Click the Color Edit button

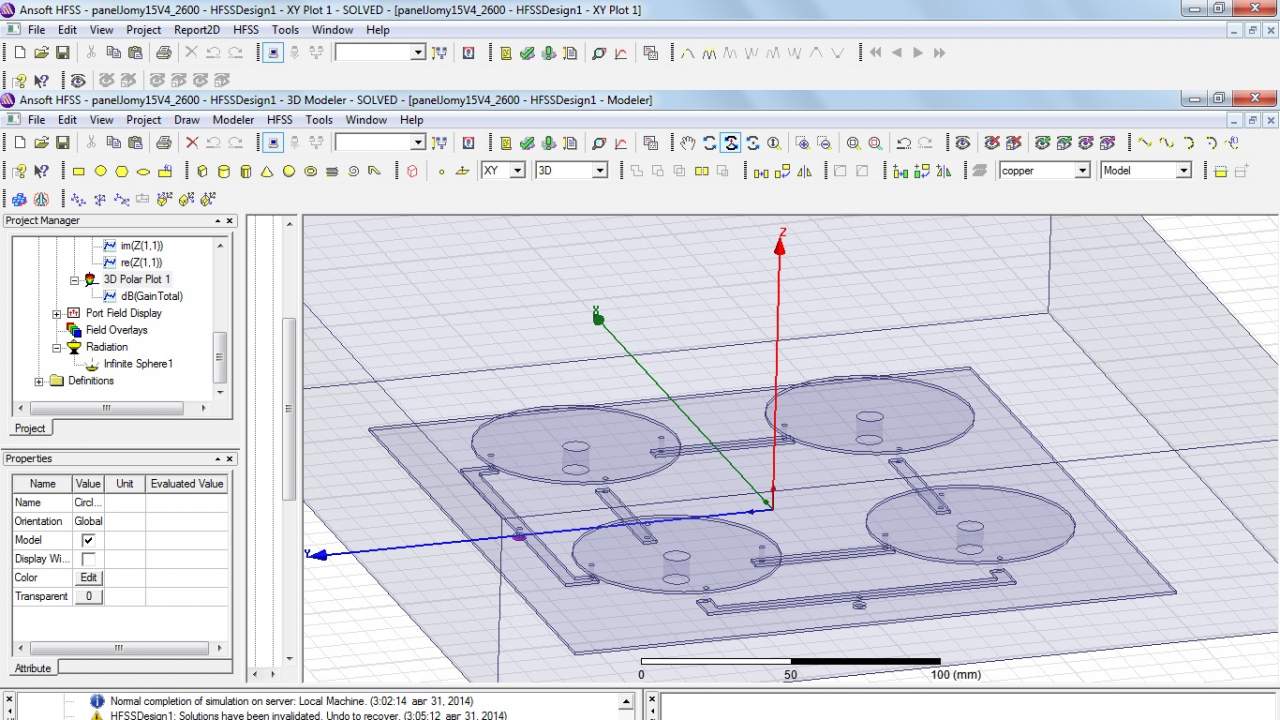pyautogui.click(x=88, y=578)
